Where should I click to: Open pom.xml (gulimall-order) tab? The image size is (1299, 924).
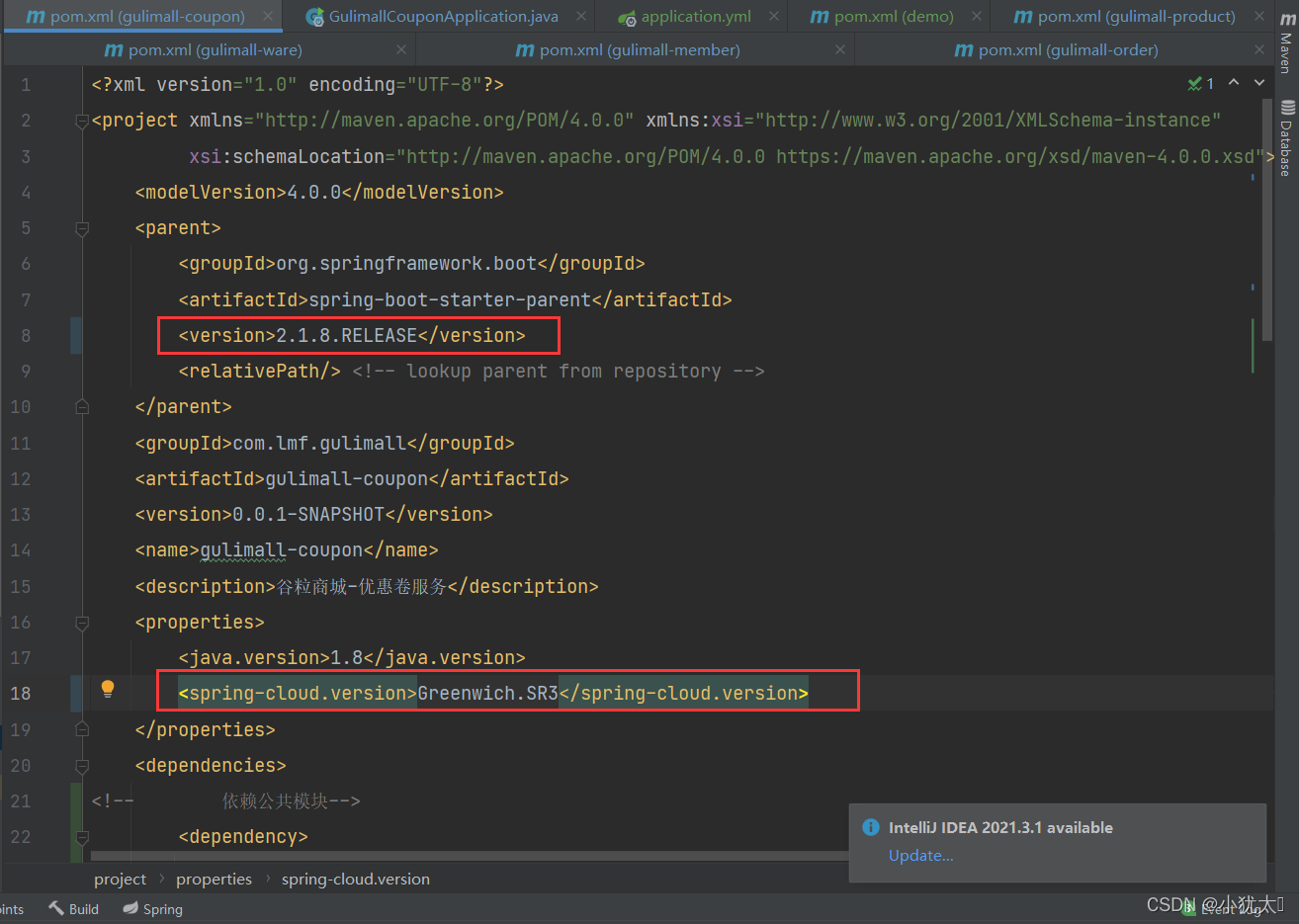pyautogui.click(x=1068, y=49)
